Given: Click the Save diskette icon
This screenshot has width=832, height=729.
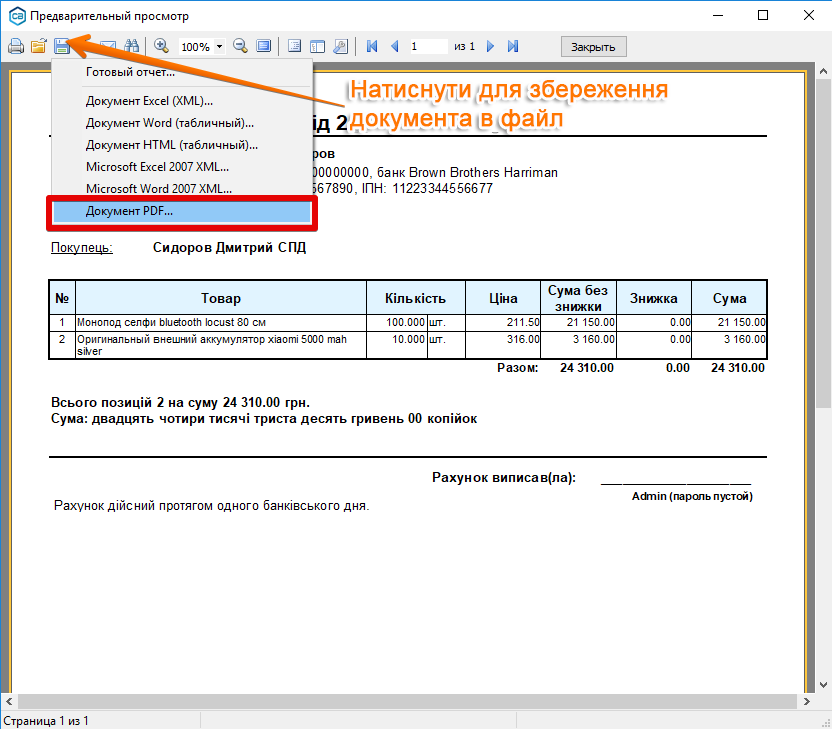Looking at the screenshot, I should coord(62,46).
